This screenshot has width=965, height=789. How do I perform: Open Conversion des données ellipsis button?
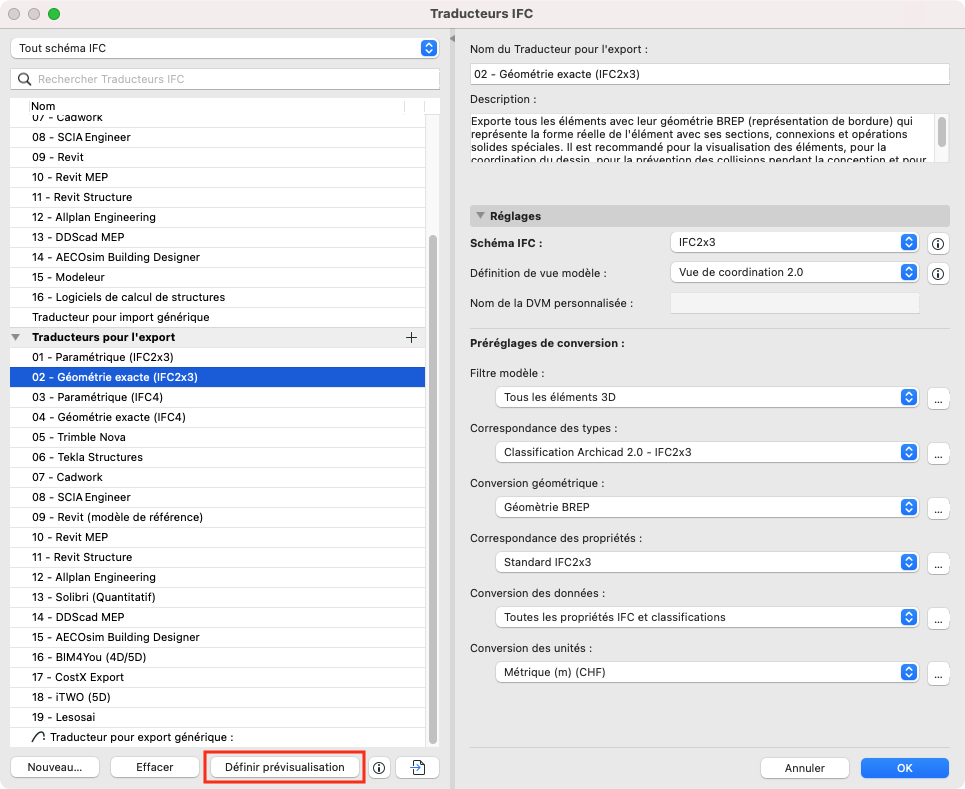937,617
